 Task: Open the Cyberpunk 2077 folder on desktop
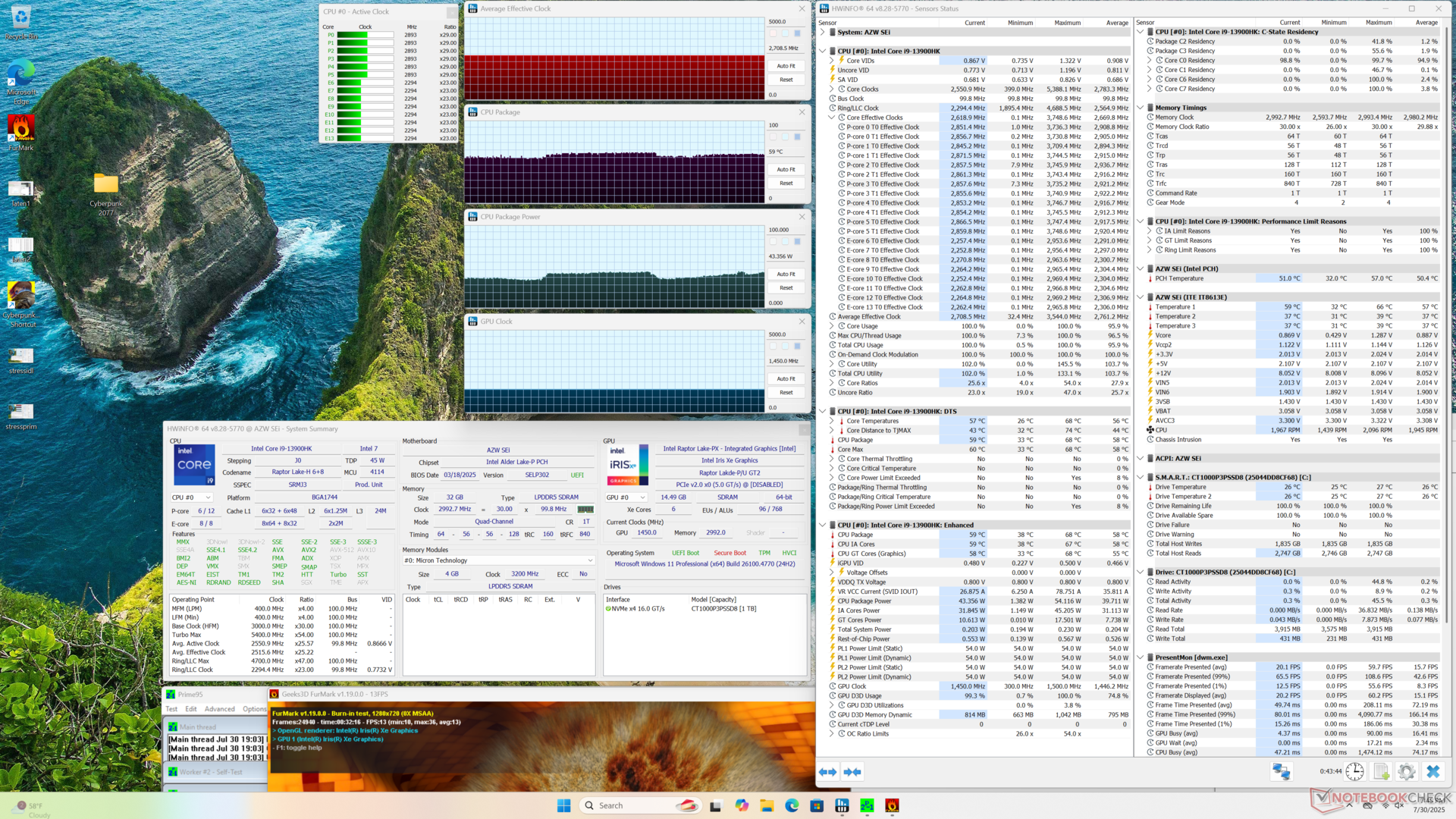point(106,194)
